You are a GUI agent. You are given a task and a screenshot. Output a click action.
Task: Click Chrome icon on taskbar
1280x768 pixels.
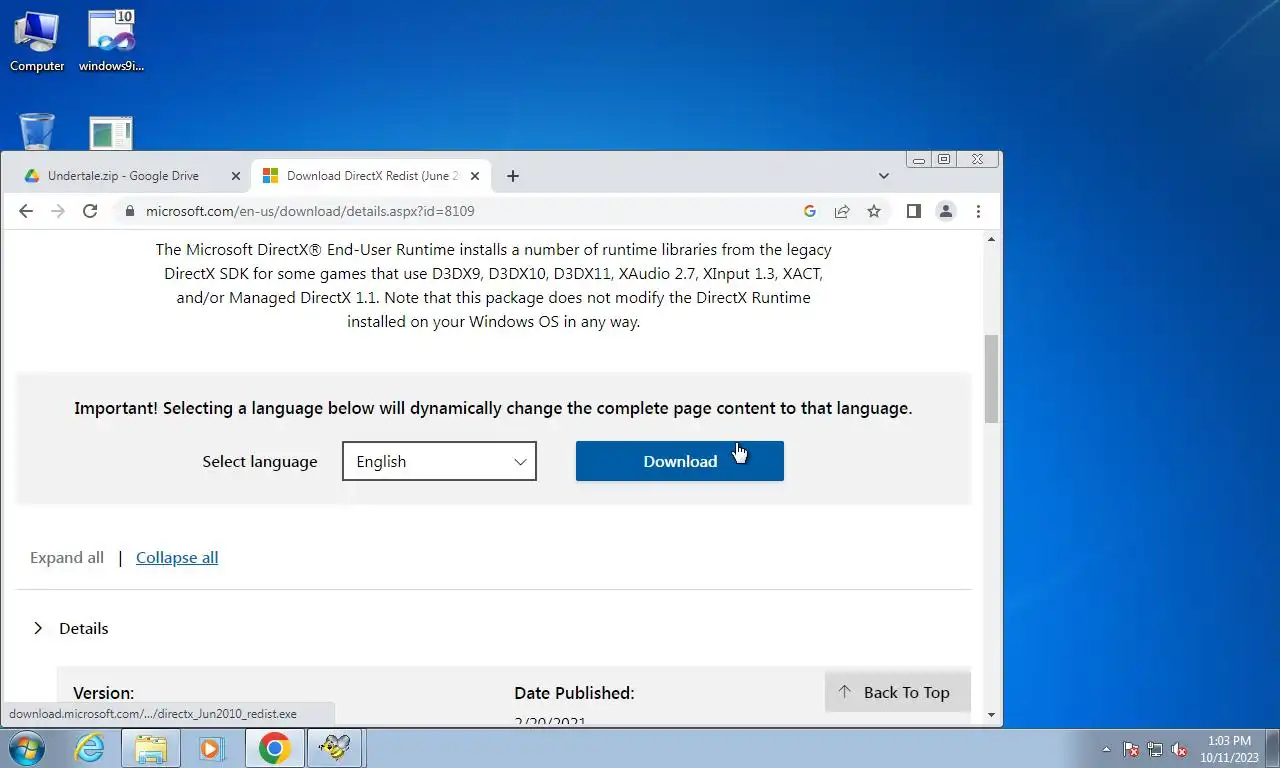[x=275, y=748]
